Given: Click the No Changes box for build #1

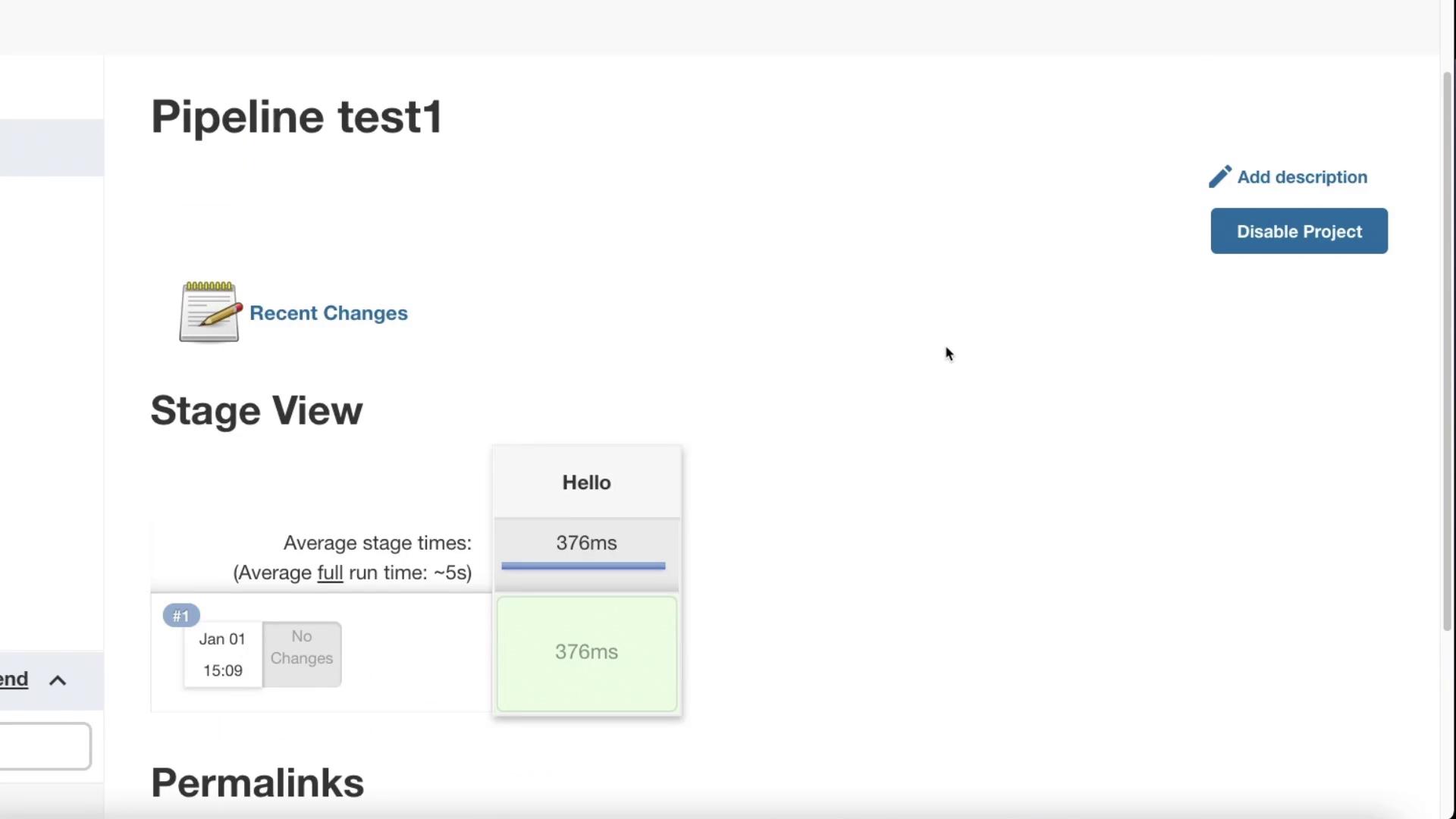Looking at the screenshot, I should [302, 654].
